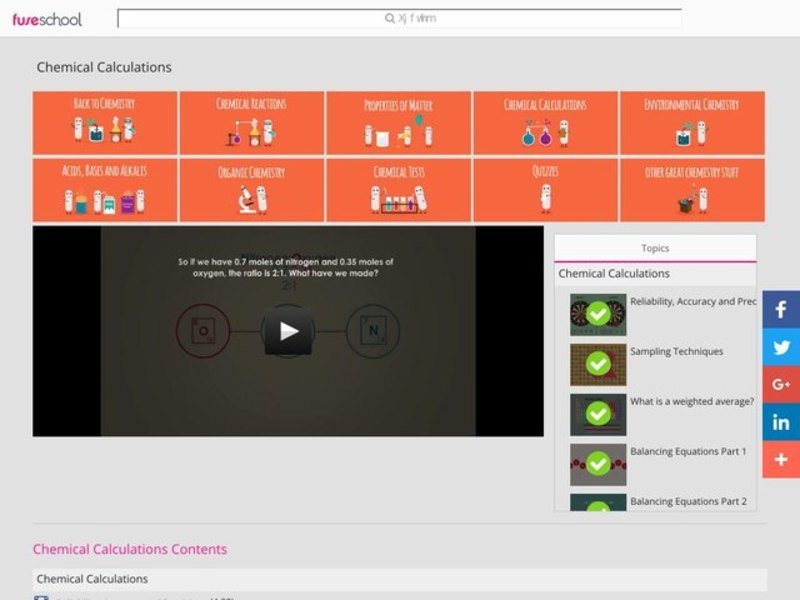Open the Chemical Tests test-tube rack icon
Viewport: 800px width, 600px height.
pyautogui.click(x=396, y=190)
